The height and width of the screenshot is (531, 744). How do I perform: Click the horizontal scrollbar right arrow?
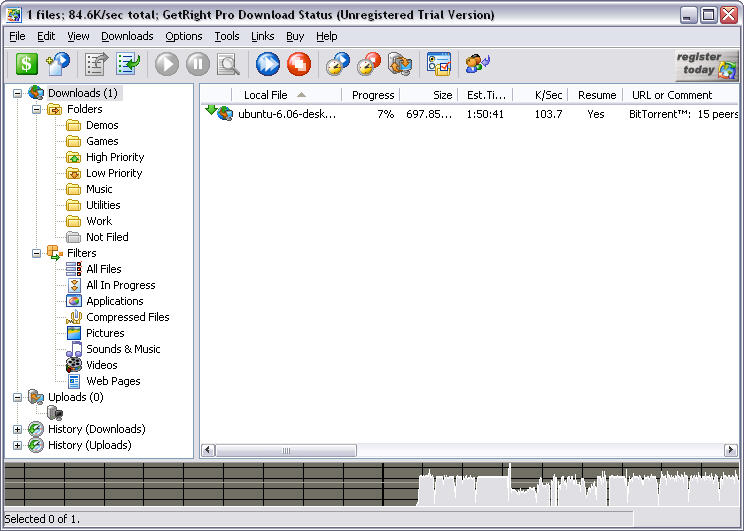tap(731, 450)
